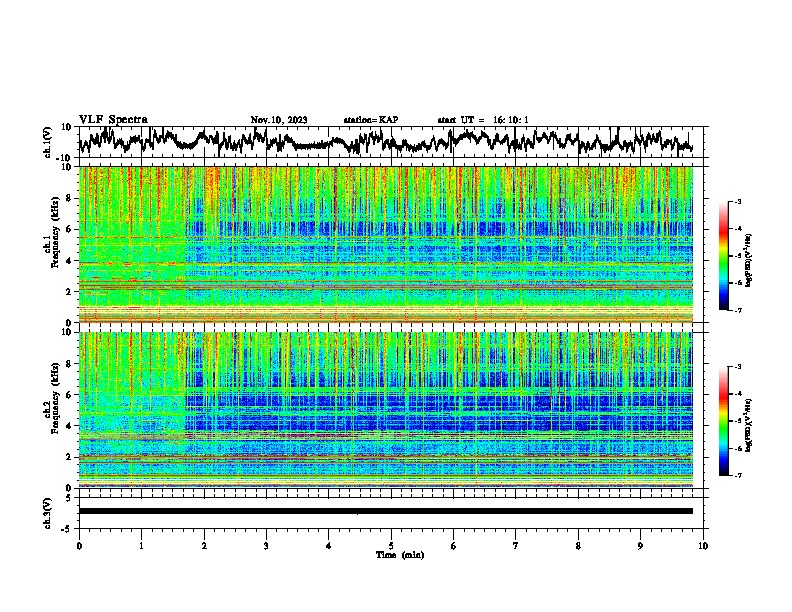Click the time axis tick label "8"
The width and height of the screenshot is (792, 612).
578,546
